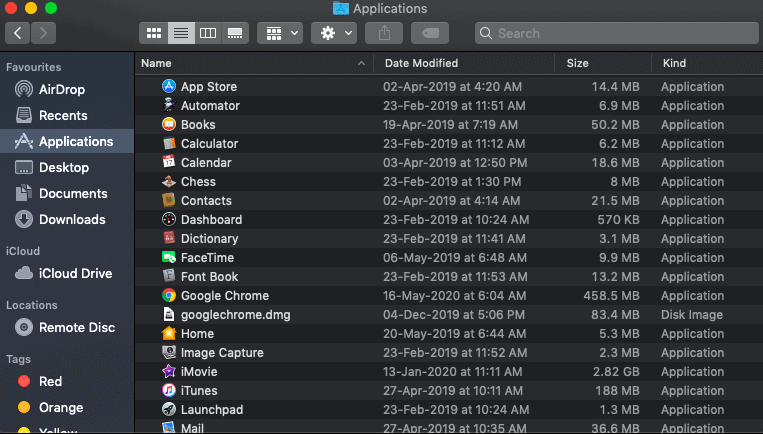The image size is (763, 434).
Task: Click the '458.5 MB' size value
Action: 611,296
